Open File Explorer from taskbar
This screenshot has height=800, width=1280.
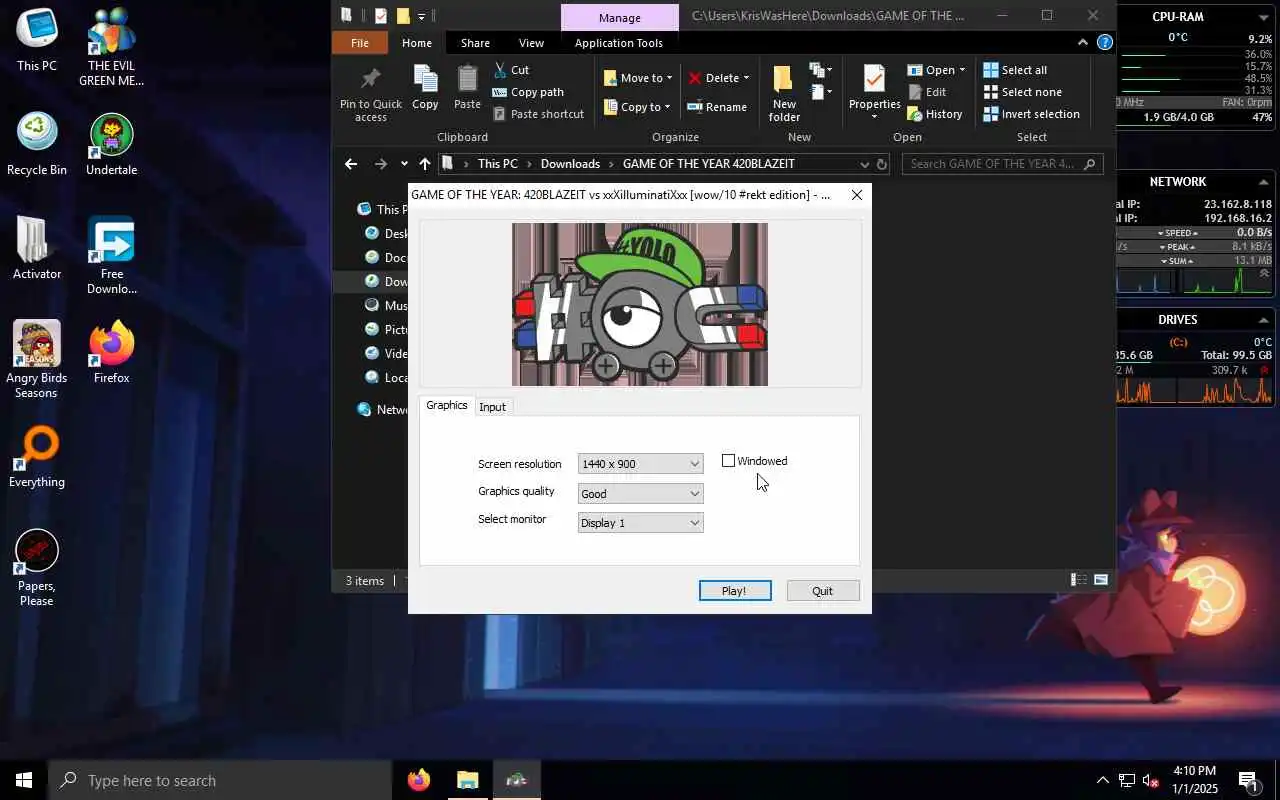[x=467, y=780]
